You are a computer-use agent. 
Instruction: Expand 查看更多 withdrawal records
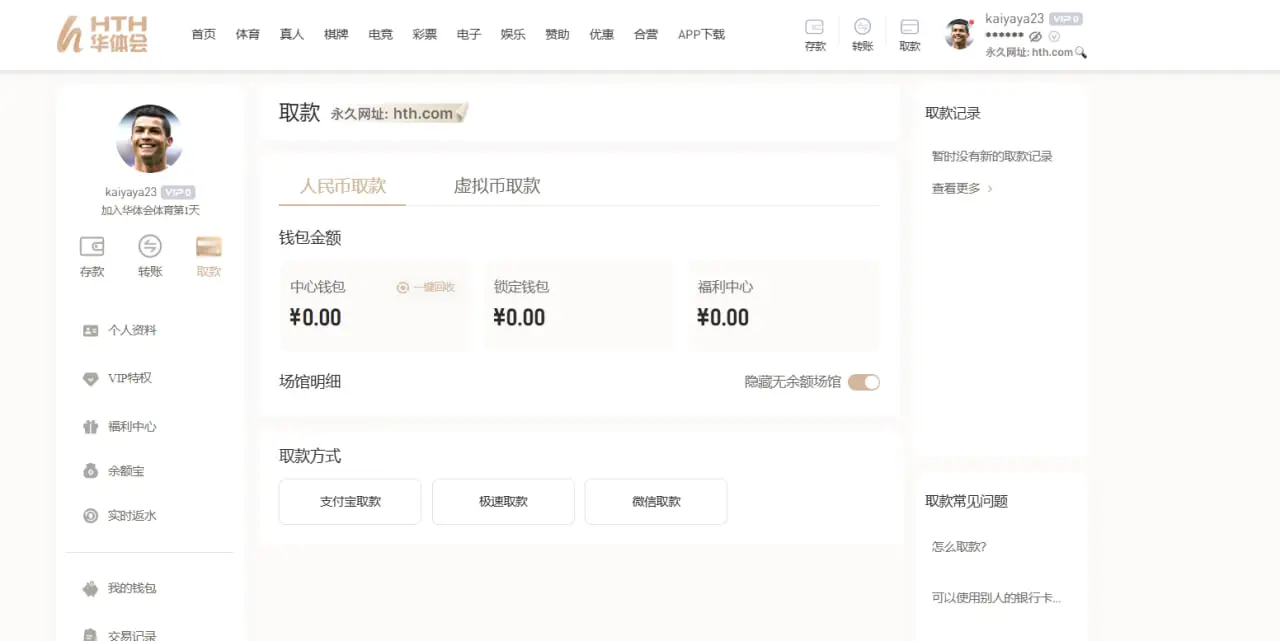pos(962,188)
